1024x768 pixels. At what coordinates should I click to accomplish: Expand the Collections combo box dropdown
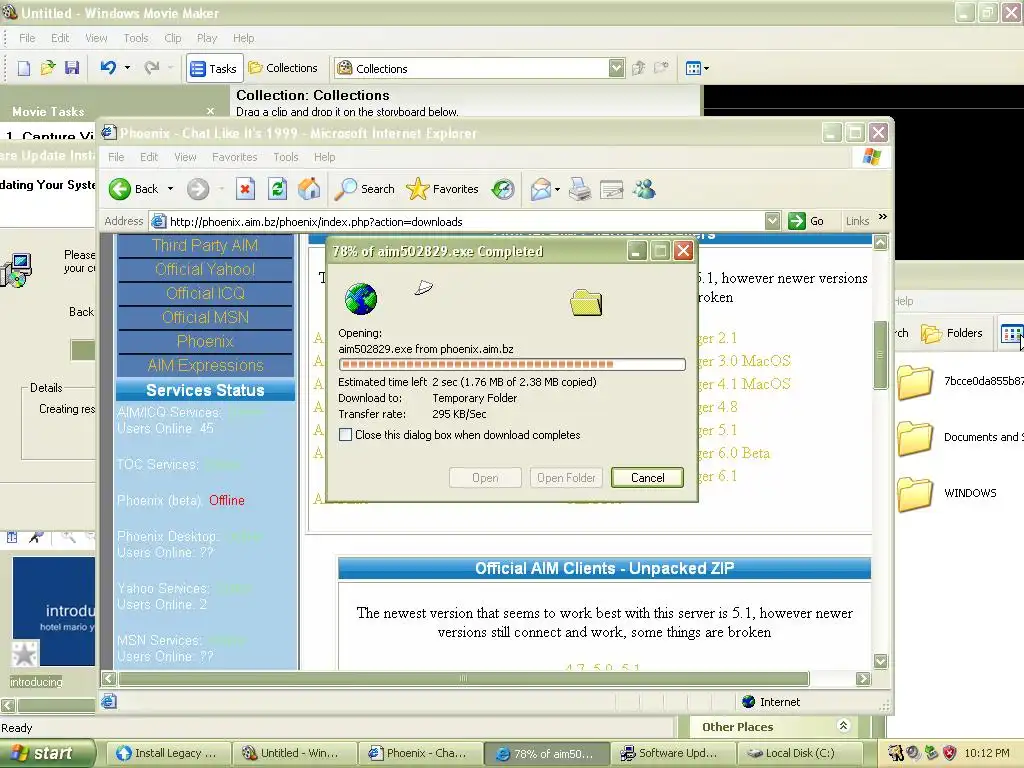pyautogui.click(x=616, y=68)
